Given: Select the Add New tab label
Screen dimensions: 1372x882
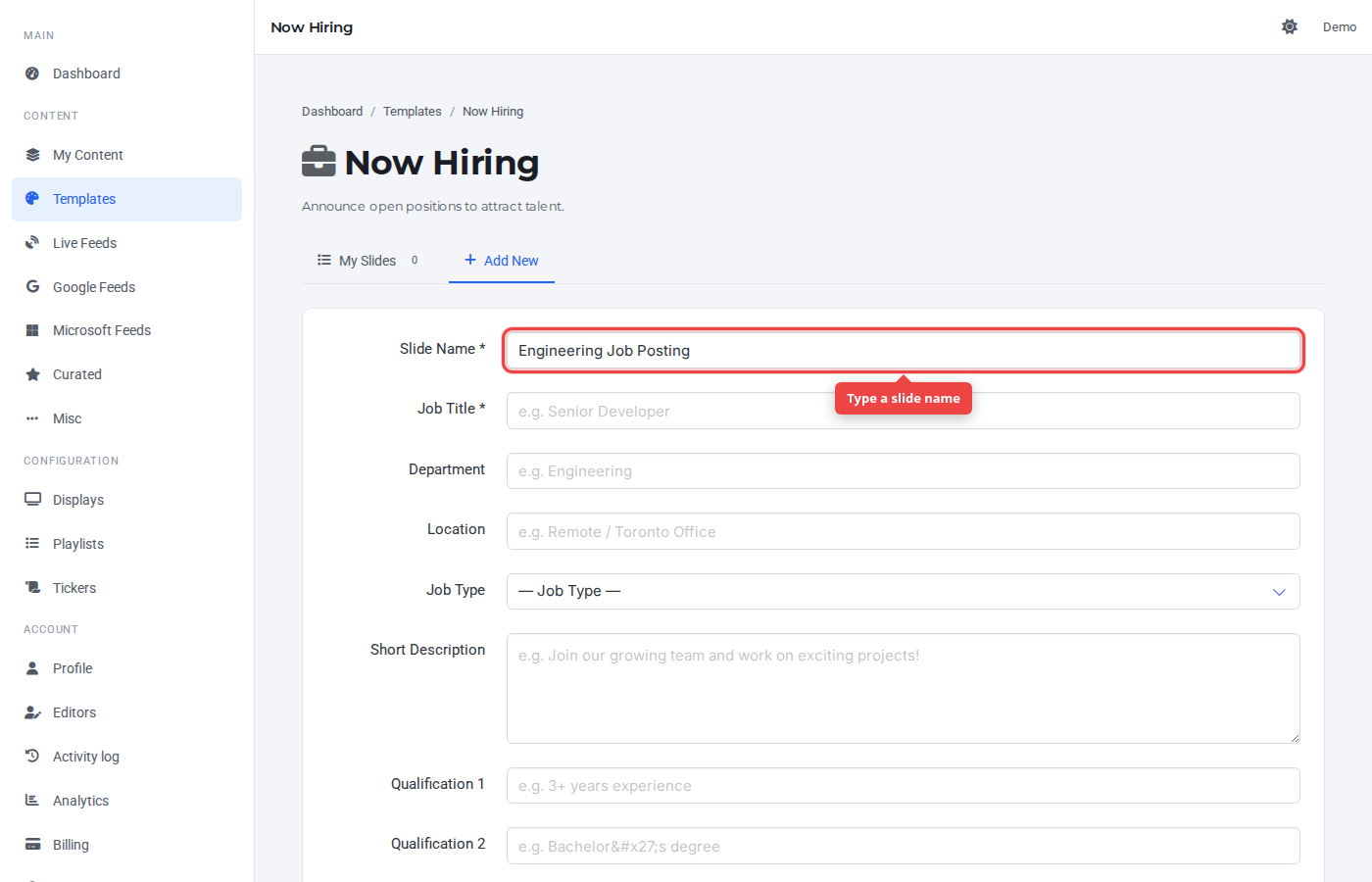Looking at the screenshot, I should (x=512, y=261).
